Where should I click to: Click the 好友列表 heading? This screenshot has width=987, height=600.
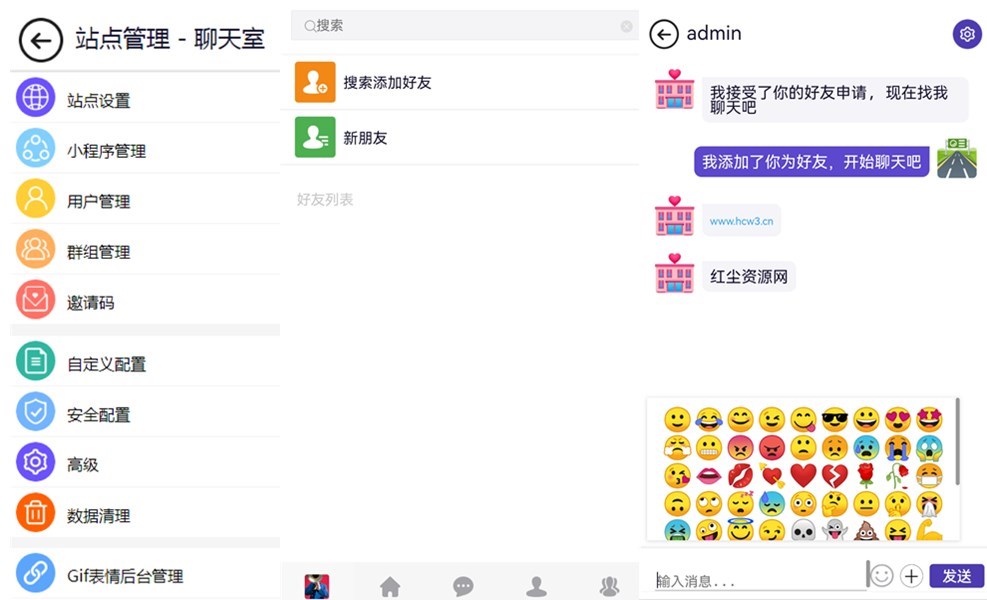point(325,200)
